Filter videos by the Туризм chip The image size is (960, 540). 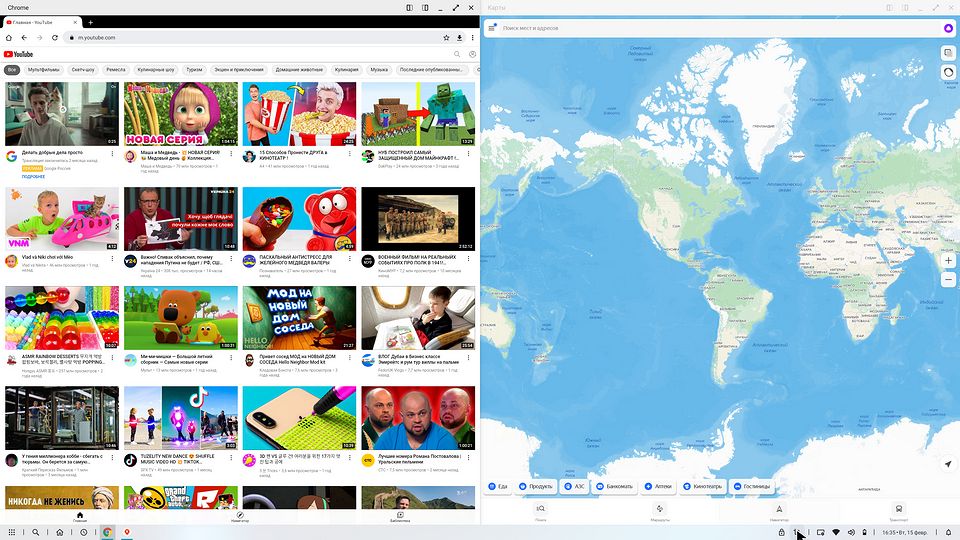pos(194,70)
